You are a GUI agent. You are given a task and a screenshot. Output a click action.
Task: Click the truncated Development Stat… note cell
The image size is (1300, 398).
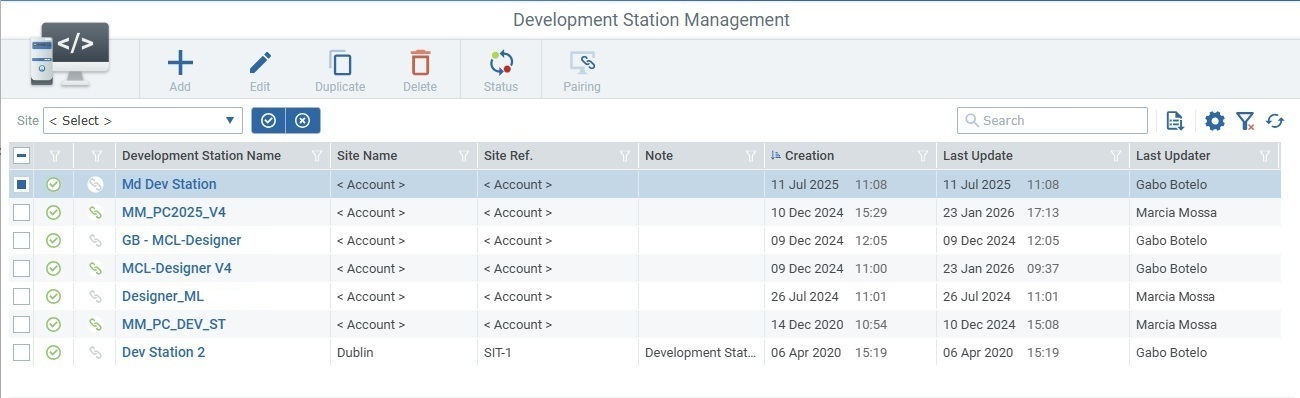701,352
